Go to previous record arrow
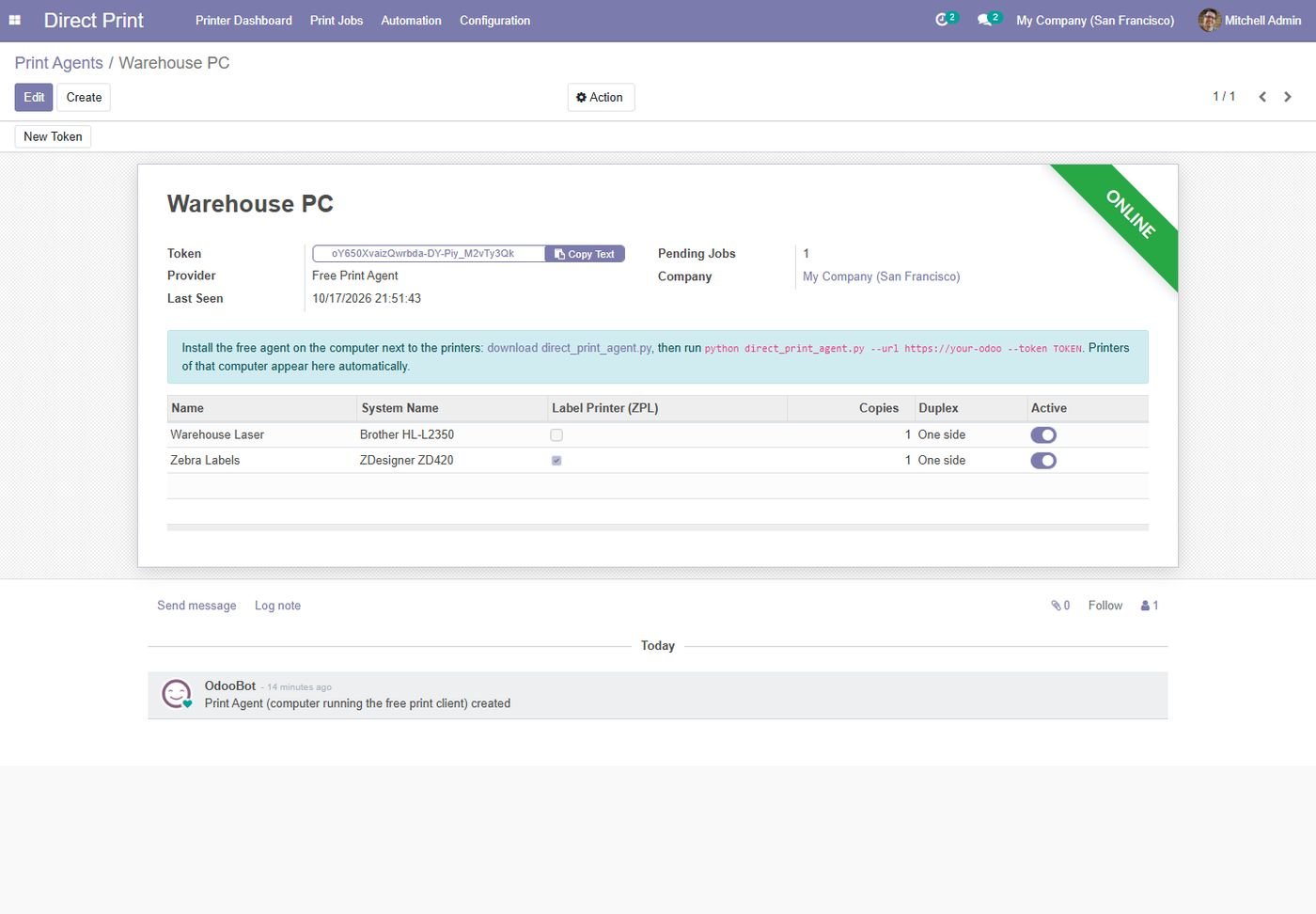This screenshot has height=914, width=1316. pos(1262,97)
